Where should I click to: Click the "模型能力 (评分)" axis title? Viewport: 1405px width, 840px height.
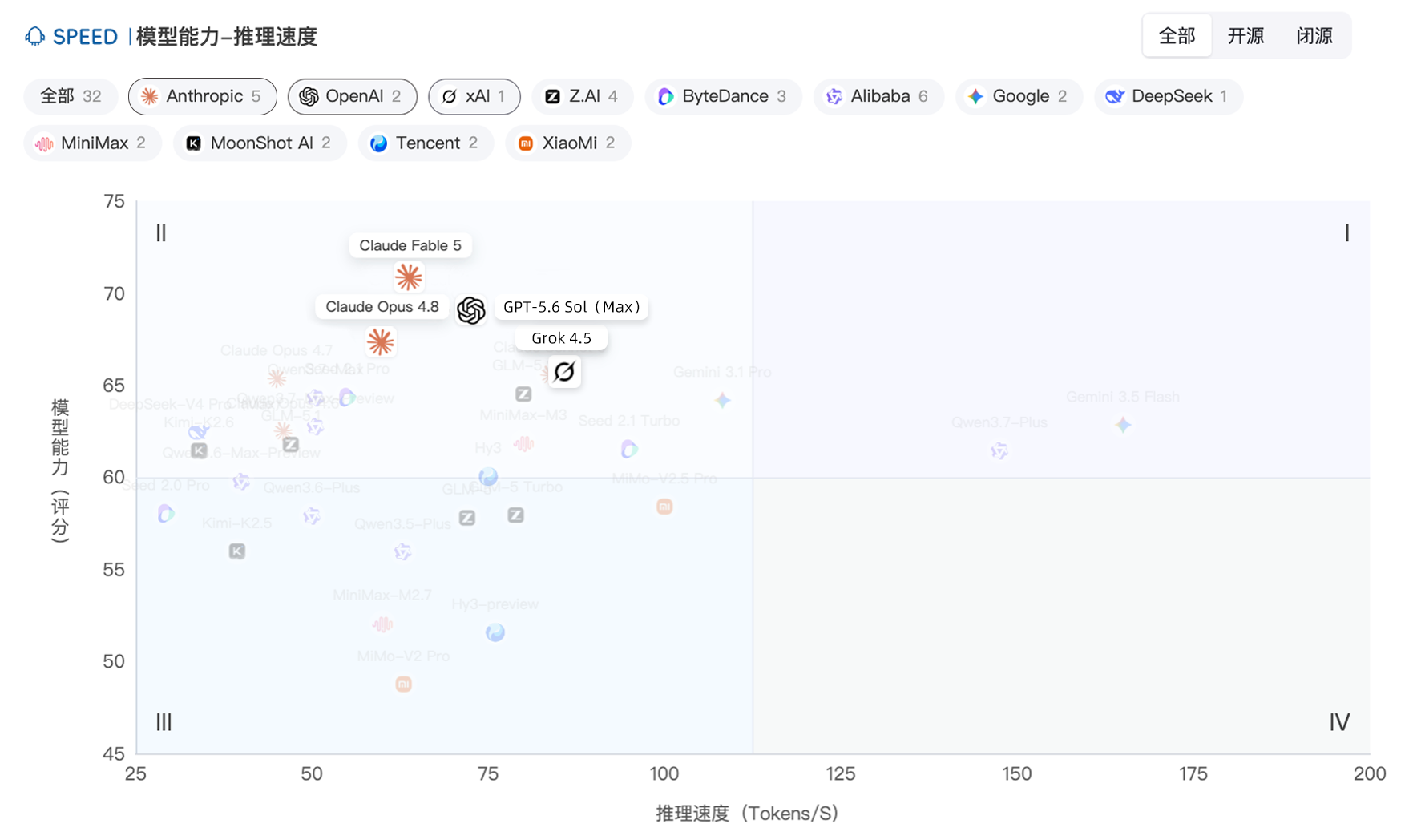pyautogui.click(x=60, y=470)
